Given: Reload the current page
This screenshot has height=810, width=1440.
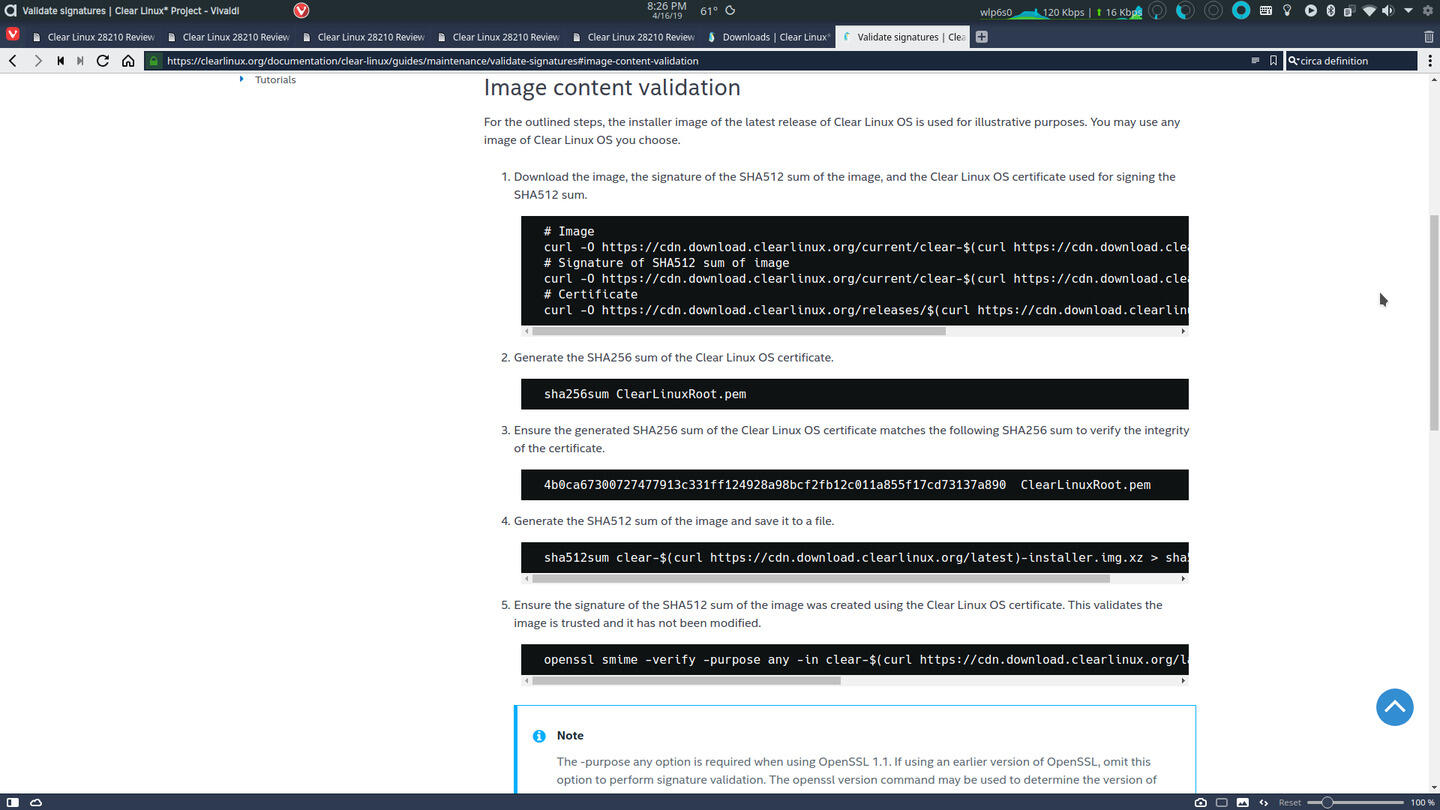Looking at the screenshot, I should click(103, 61).
